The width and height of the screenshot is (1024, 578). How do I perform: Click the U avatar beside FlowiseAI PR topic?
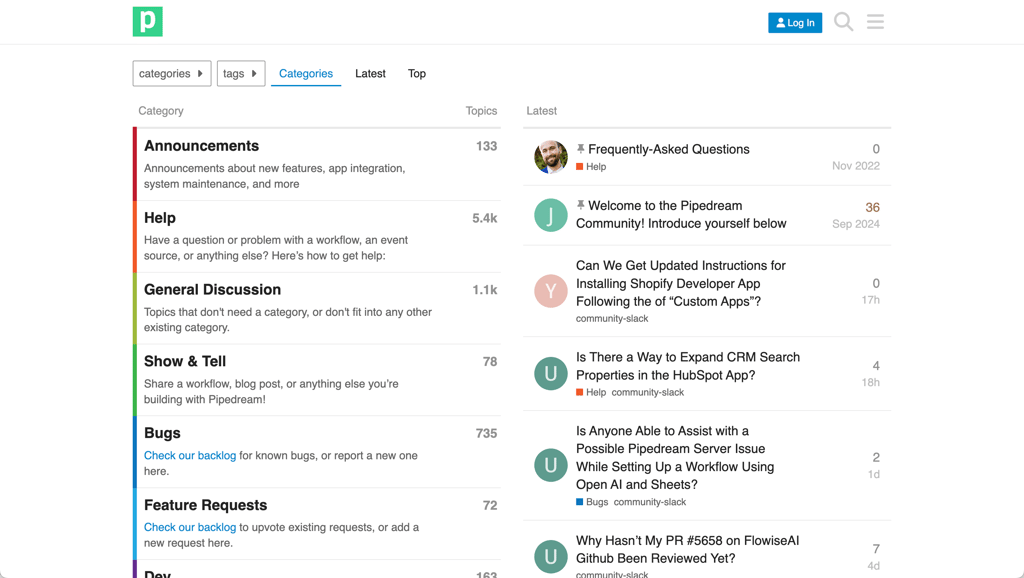tap(551, 556)
